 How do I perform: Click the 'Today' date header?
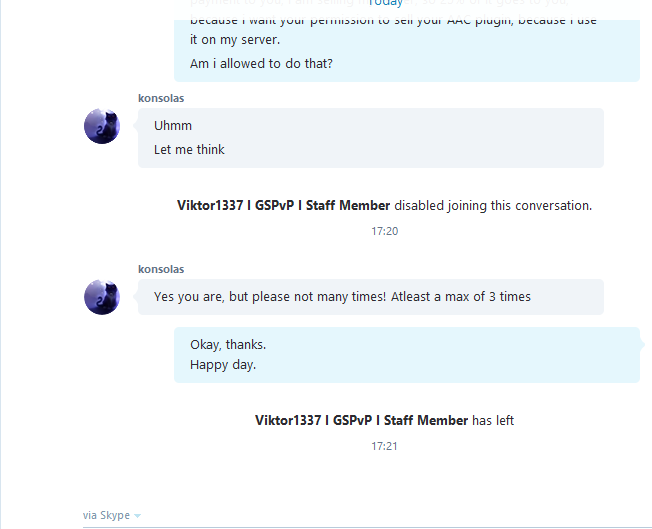(385, 3)
